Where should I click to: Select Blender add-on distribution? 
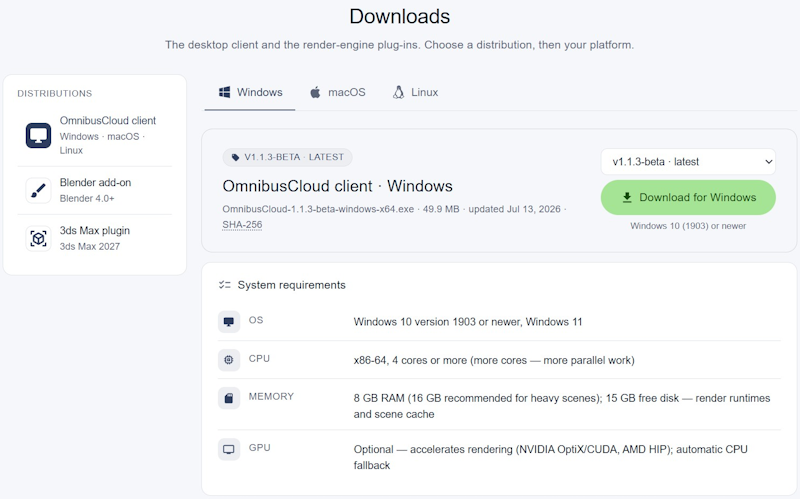tap(95, 190)
